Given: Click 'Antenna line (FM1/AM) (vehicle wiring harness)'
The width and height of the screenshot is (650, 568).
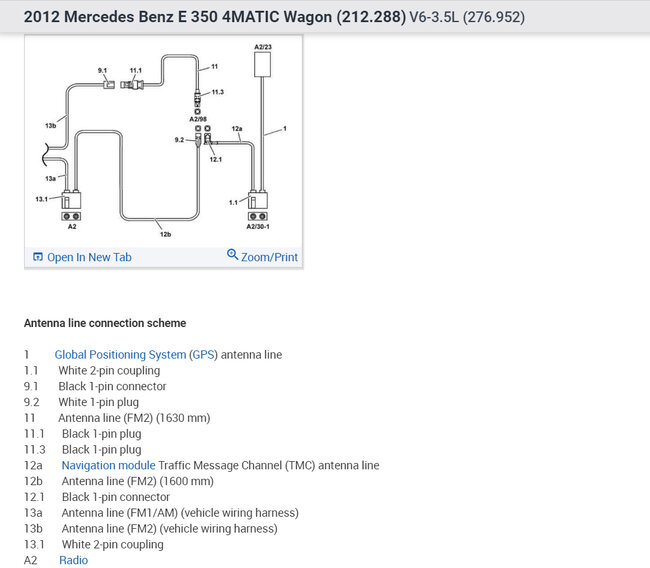Looking at the screenshot, I should 180,513.
